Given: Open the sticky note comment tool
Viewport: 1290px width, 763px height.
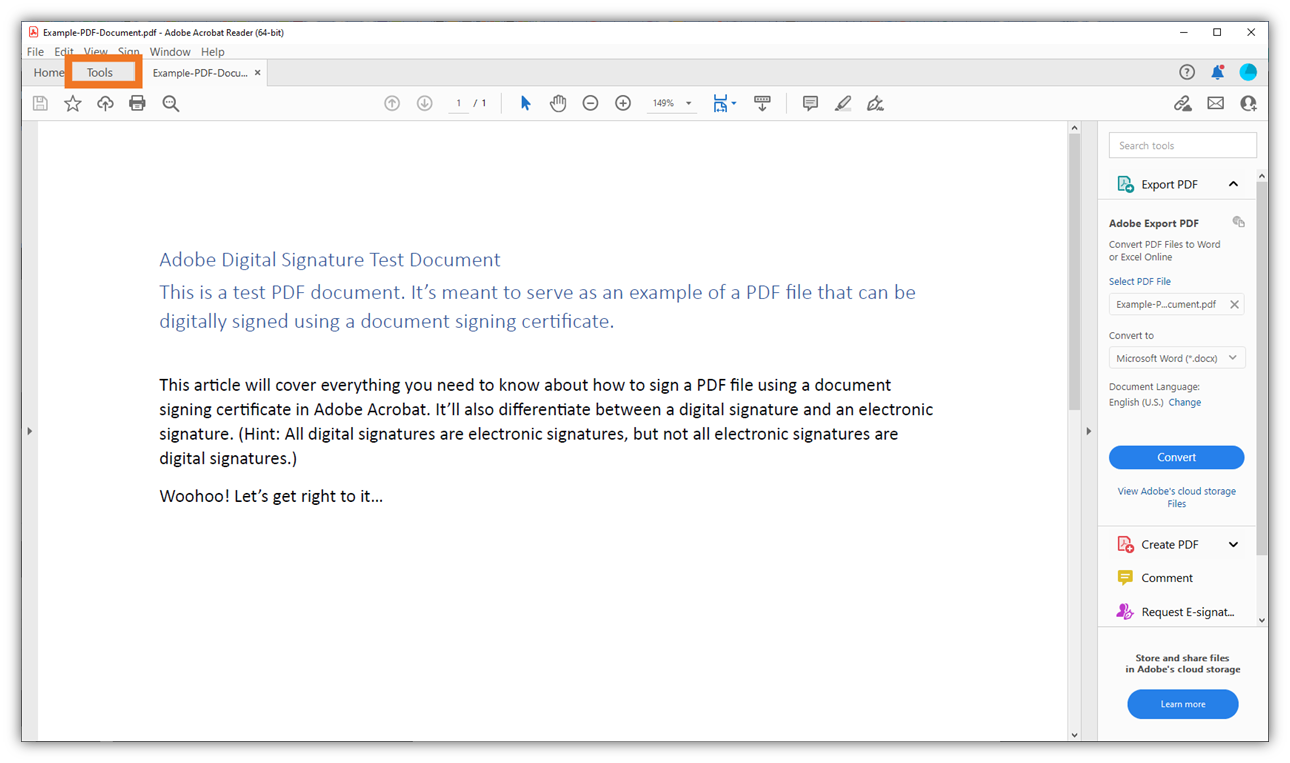Looking at the screenshot, I should pyautogui.click(x=810, y=103).
